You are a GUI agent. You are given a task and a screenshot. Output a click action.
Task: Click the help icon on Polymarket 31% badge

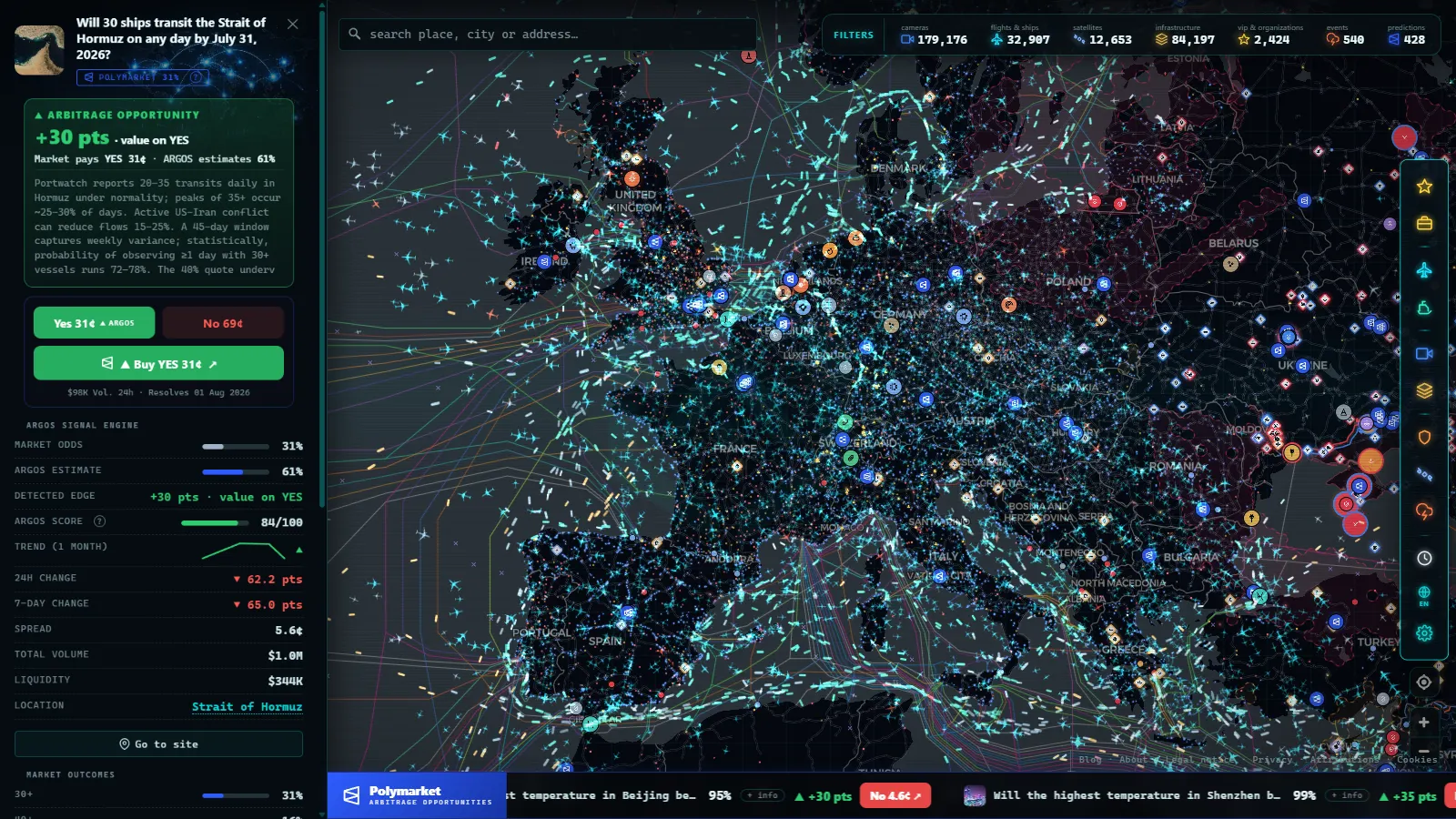(x=196, y=77)
